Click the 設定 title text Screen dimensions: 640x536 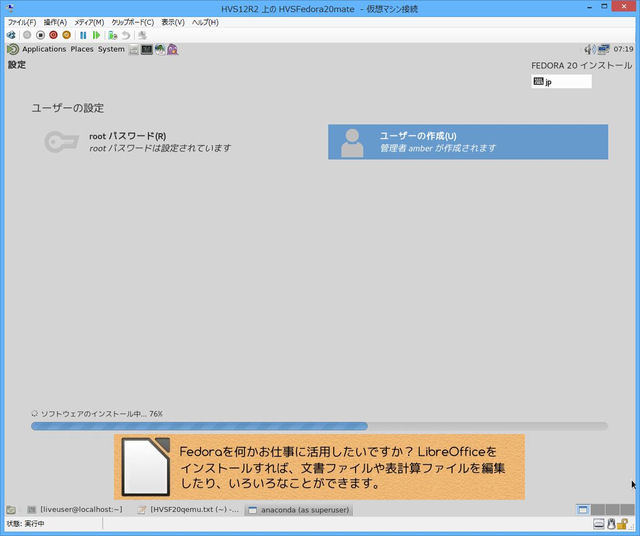[x=17, y=64]
